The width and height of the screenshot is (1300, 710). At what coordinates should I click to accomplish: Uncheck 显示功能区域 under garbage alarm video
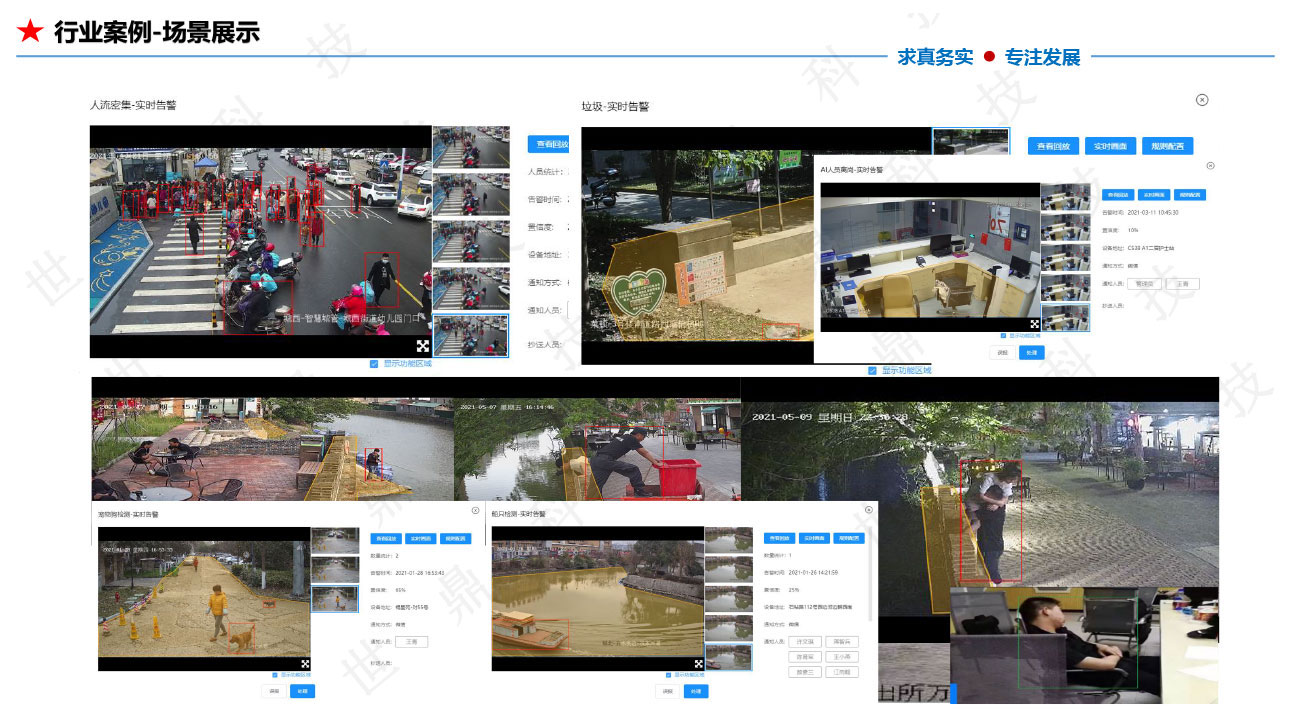873,370
